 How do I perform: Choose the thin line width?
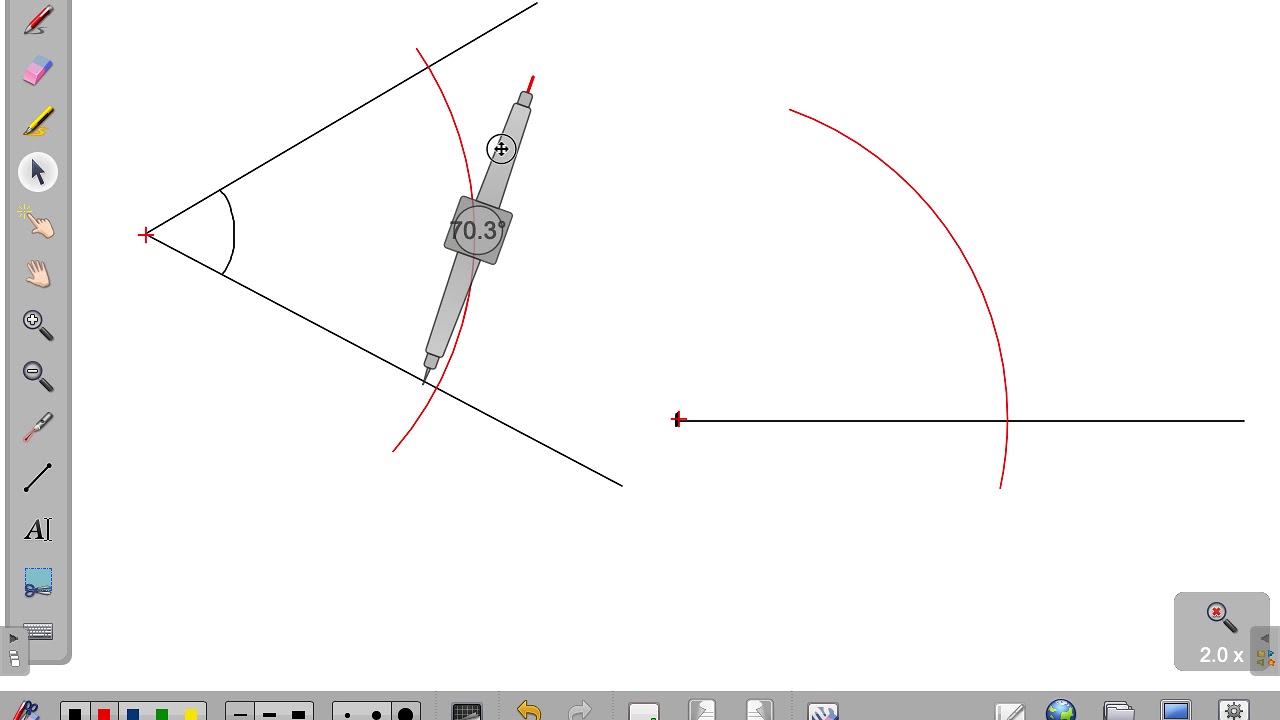pyautogui.click(x=240, y=713)
